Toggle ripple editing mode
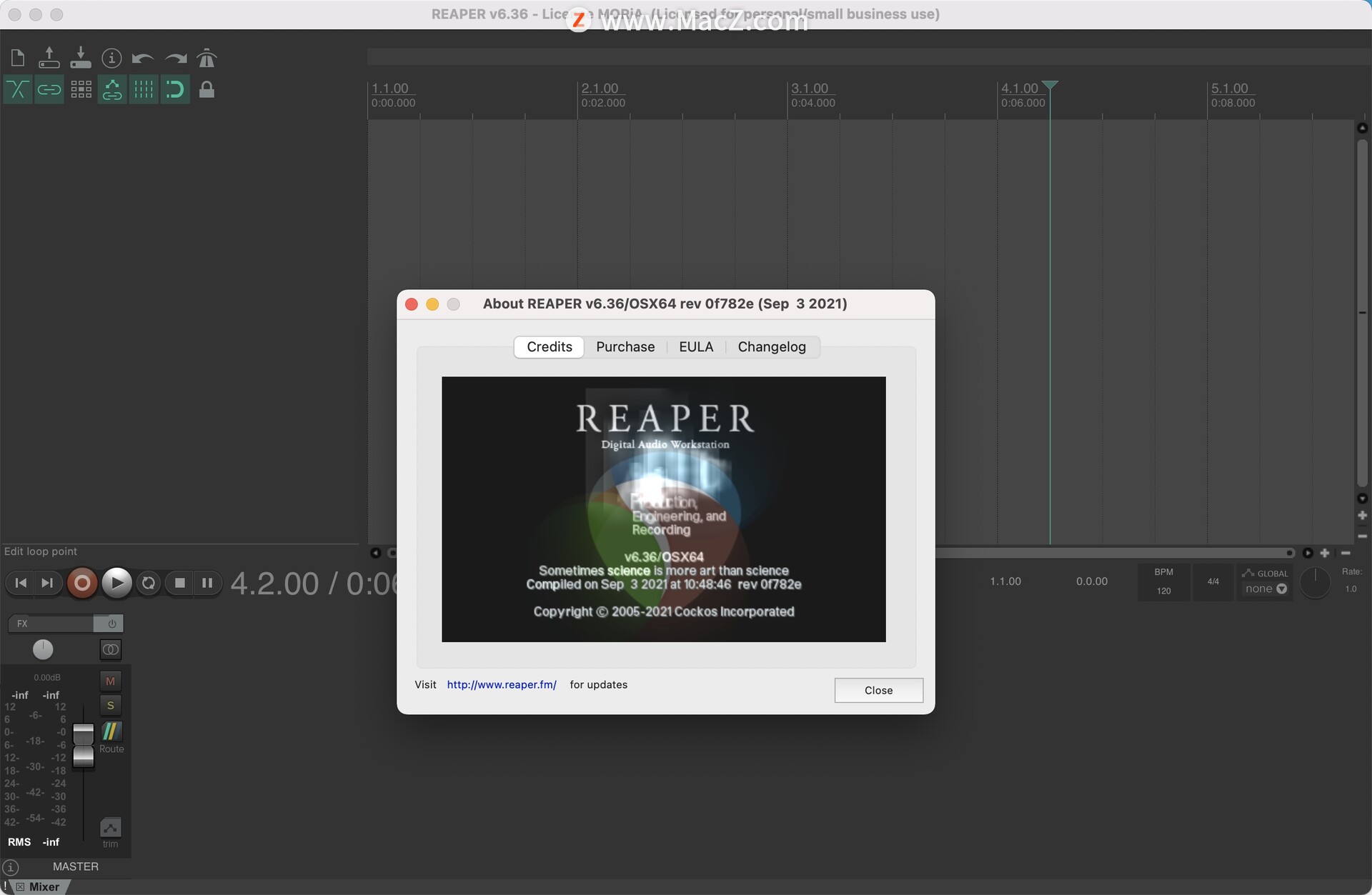 tap(81, 89)
